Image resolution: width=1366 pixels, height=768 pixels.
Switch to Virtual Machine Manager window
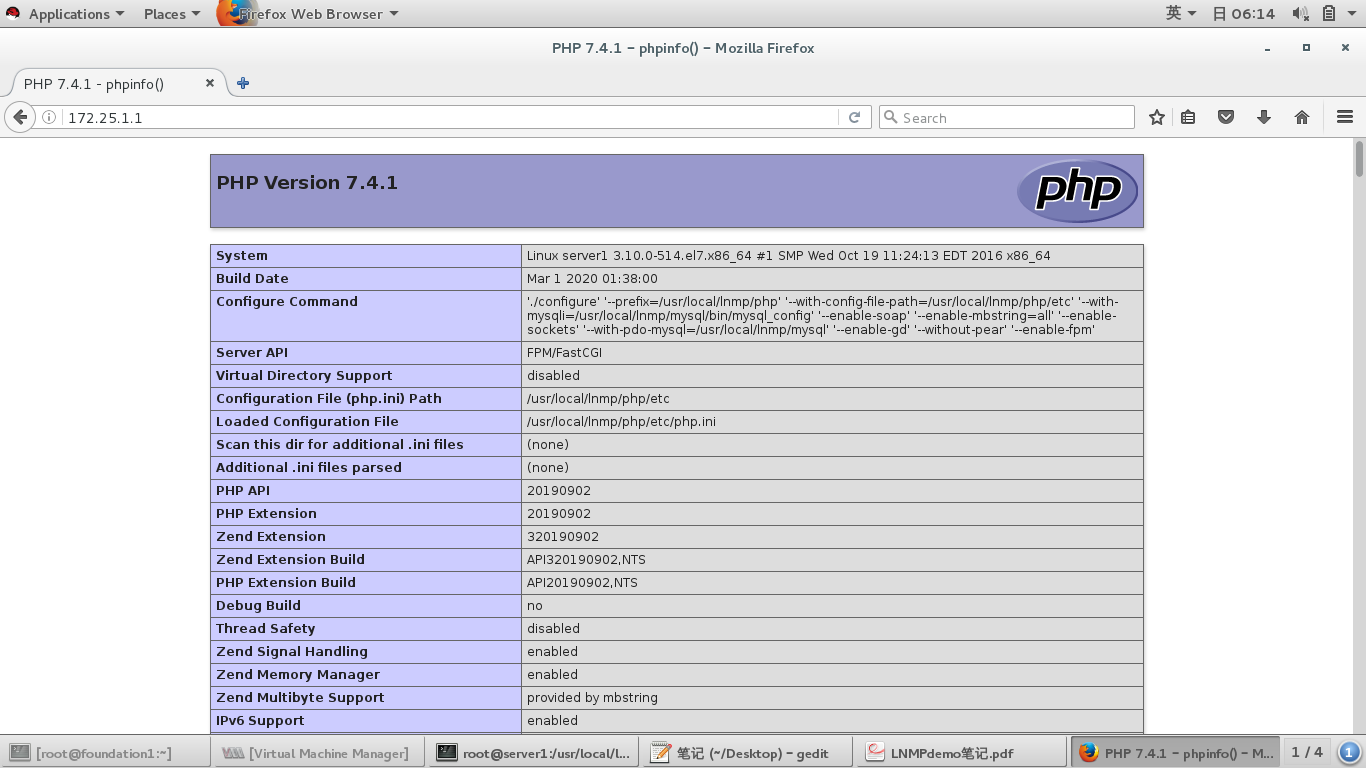point(317,753)
